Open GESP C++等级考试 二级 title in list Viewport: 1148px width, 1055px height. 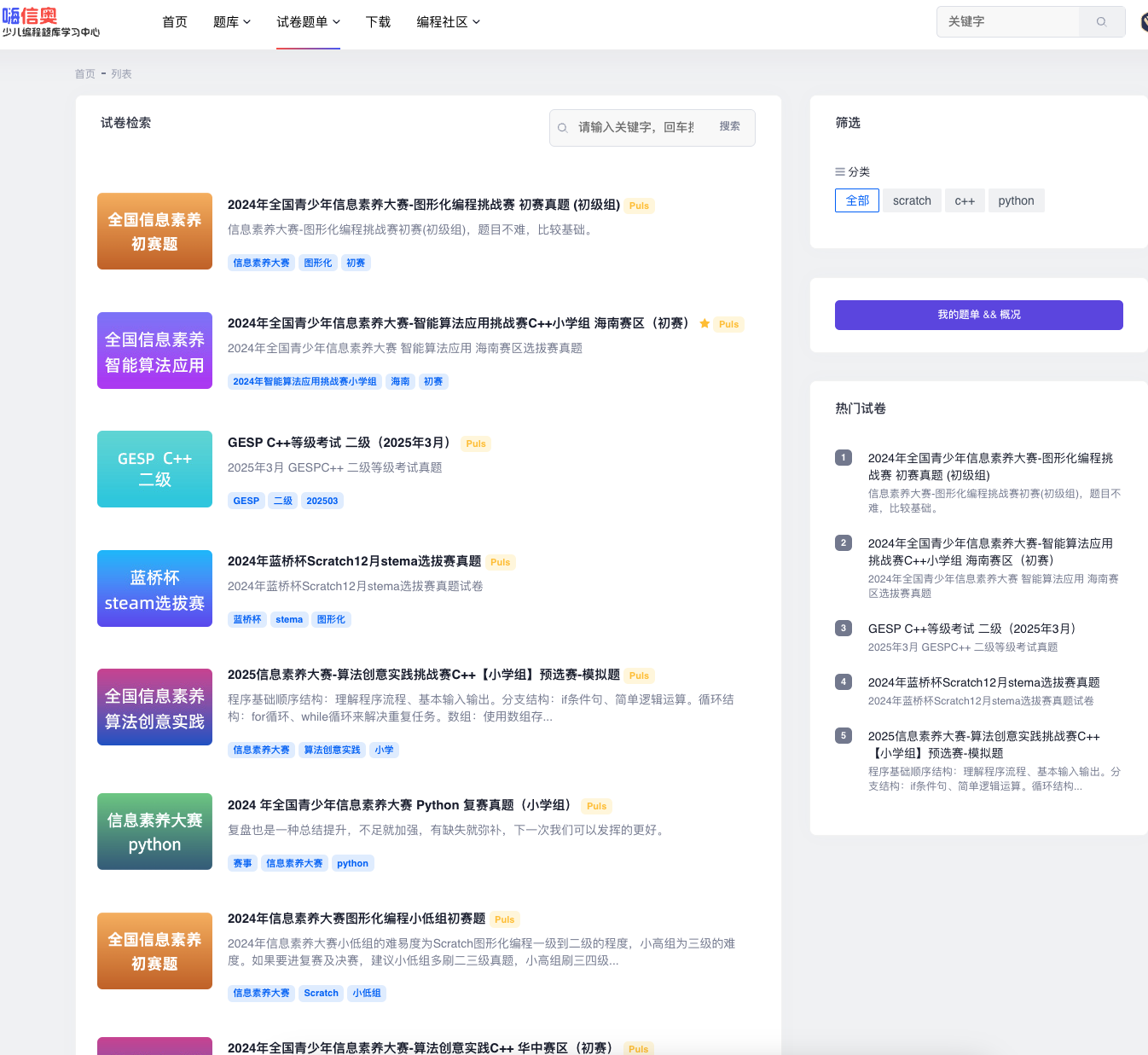(341, 443)
